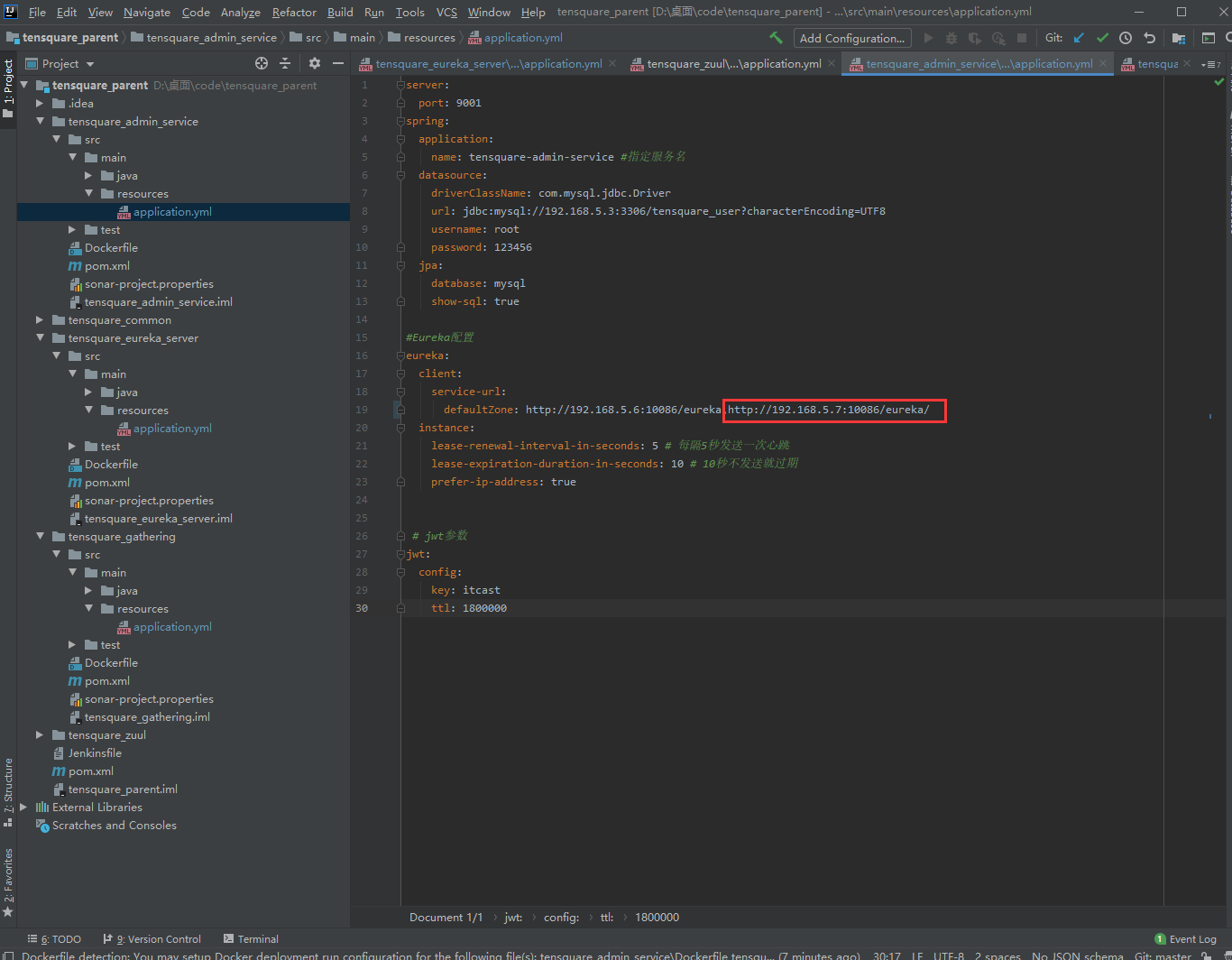Open the VCS menu
The height and width of the screenshot is (960, 1232).
point(446,12)
